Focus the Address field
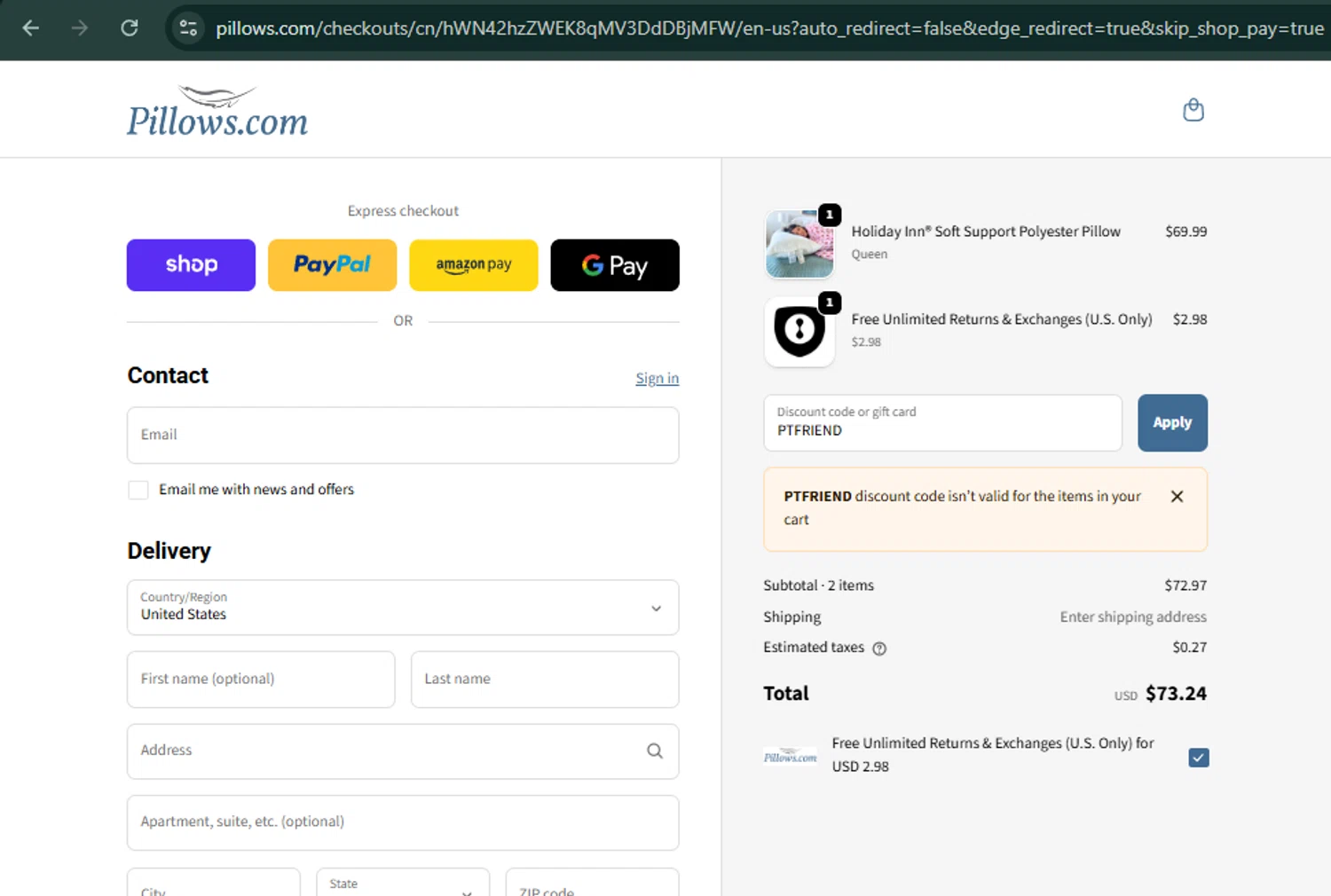Image resolution: width=1331 pixels, height=896 pixels. pos(403,751)
